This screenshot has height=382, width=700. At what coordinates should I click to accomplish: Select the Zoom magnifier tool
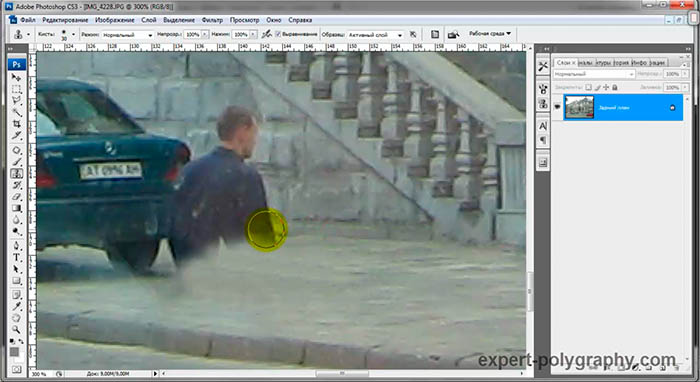click(17, 330)
